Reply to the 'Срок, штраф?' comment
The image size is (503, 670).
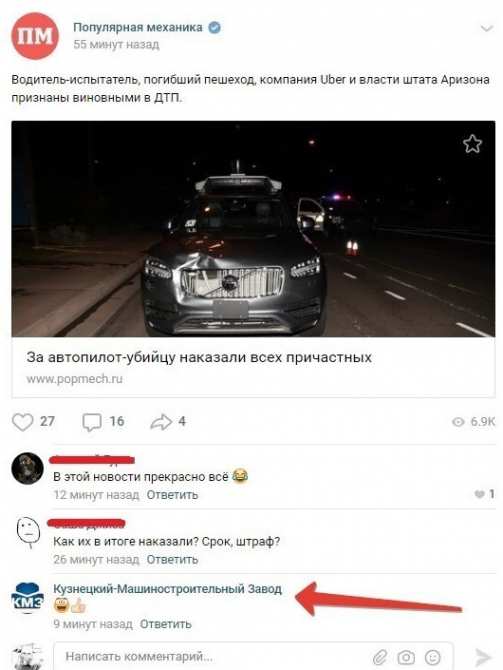tap(172, 559)
